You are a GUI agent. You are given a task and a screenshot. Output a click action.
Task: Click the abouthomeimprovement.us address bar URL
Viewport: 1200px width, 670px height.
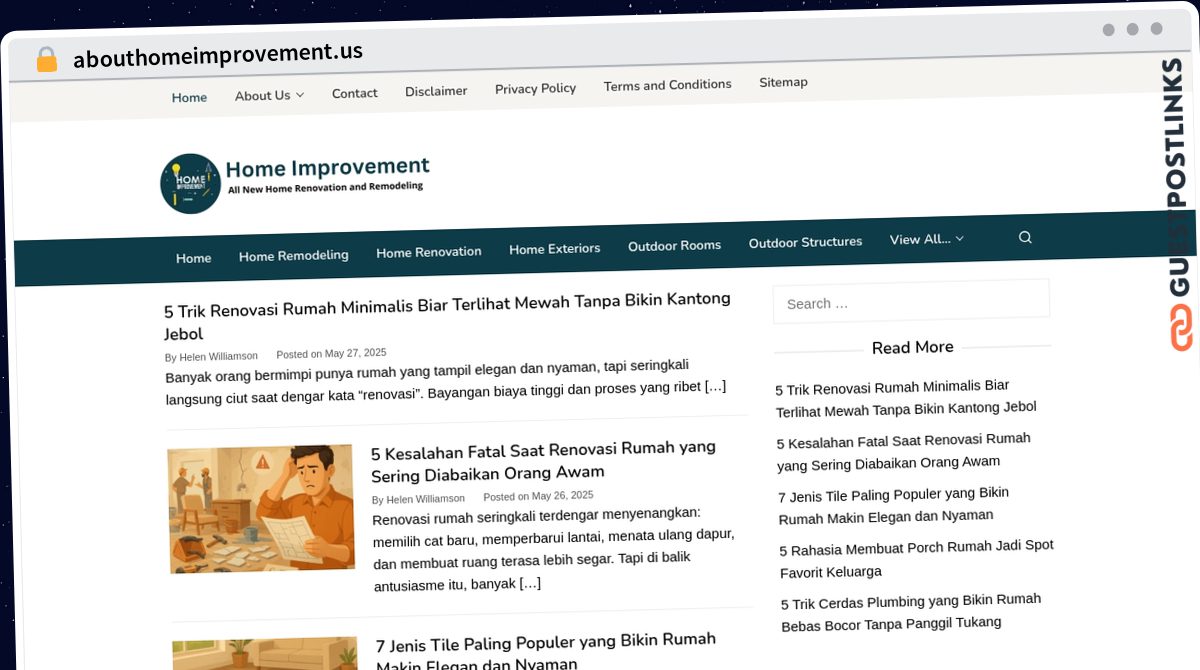(218, 53)
